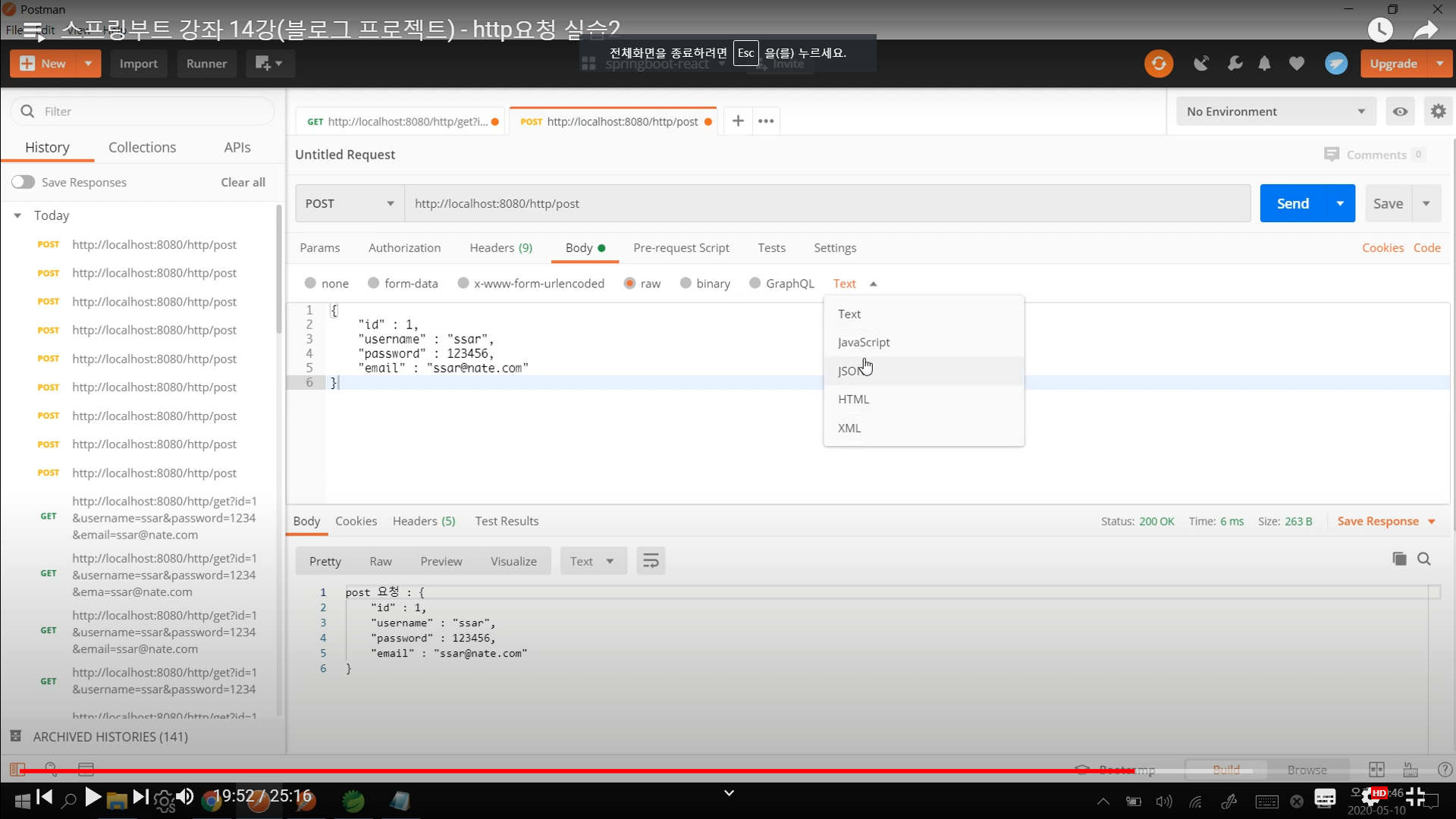Click the sync status icon
The width and height of the screenshot is (1456, 819).
pyautogui.click(x=1158, y=64)
